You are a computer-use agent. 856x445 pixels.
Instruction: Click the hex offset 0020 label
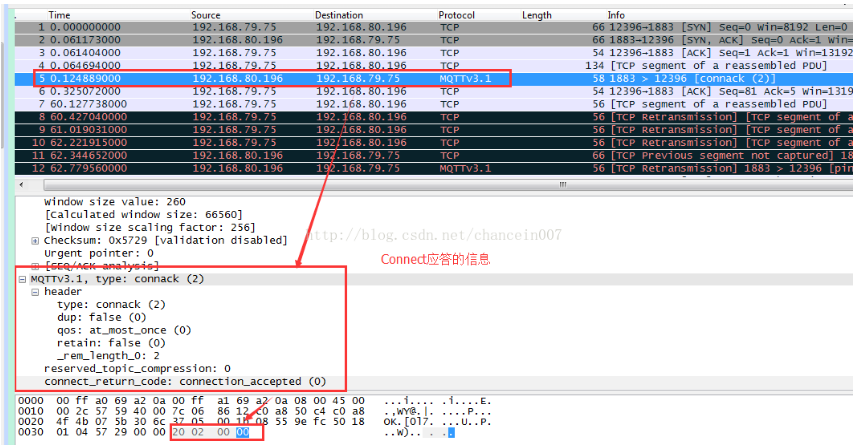pos(31,422)
